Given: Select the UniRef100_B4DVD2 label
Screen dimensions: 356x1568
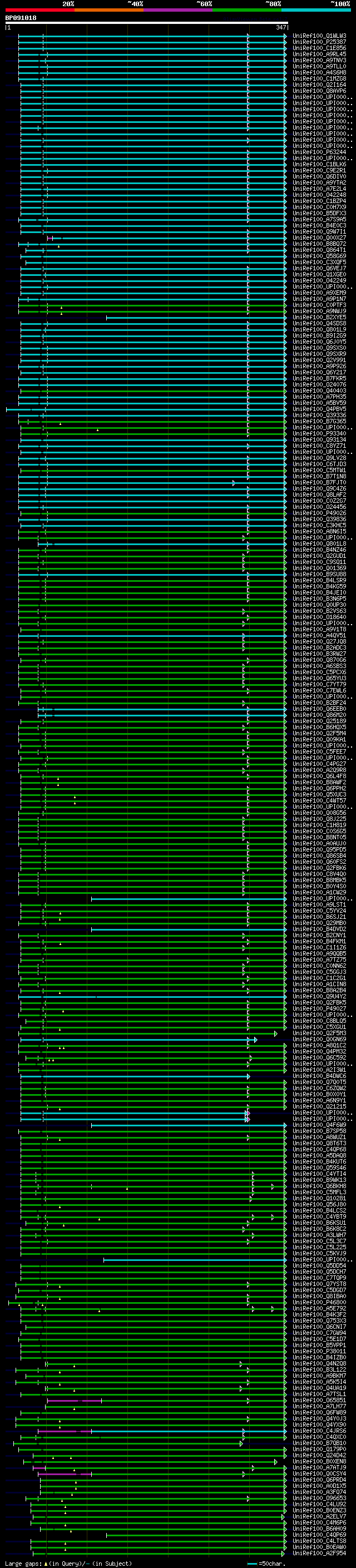Looking at the screenshot, I should (319, 929).
